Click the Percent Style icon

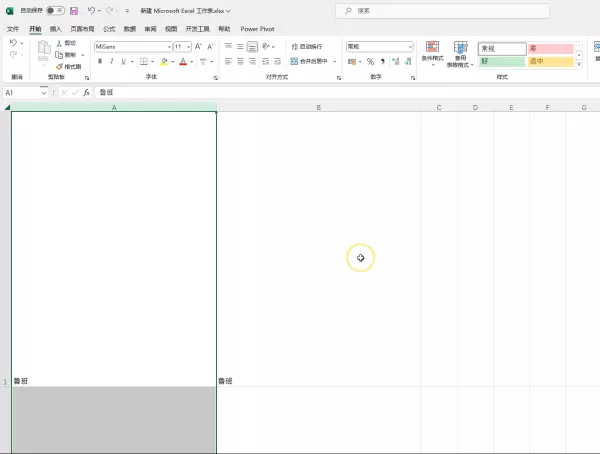pyautogui.click(x=370, y=62)
